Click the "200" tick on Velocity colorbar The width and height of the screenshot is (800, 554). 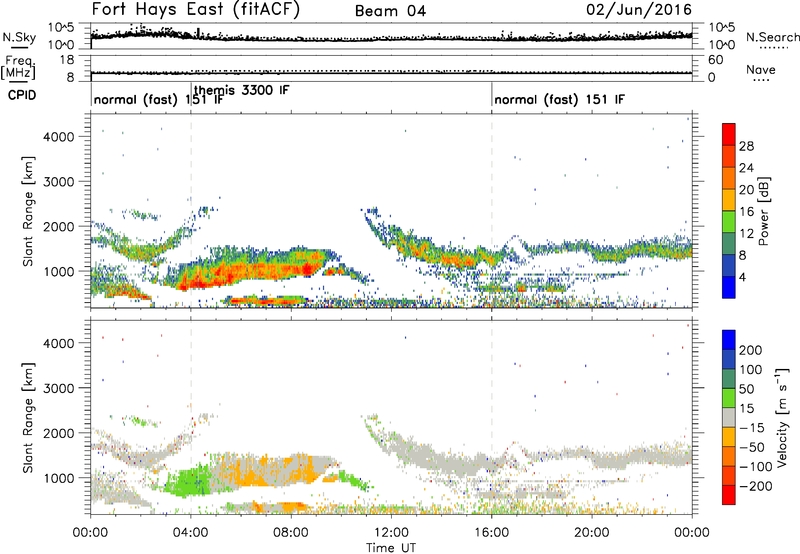coord(751,350)
